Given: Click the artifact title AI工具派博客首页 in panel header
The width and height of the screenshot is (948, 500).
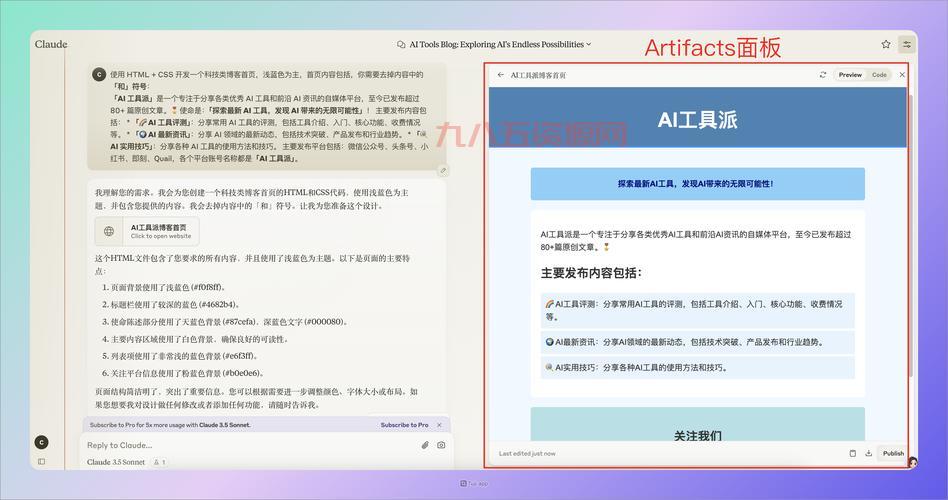Looking at the screenshot, I should coord(538,75).
